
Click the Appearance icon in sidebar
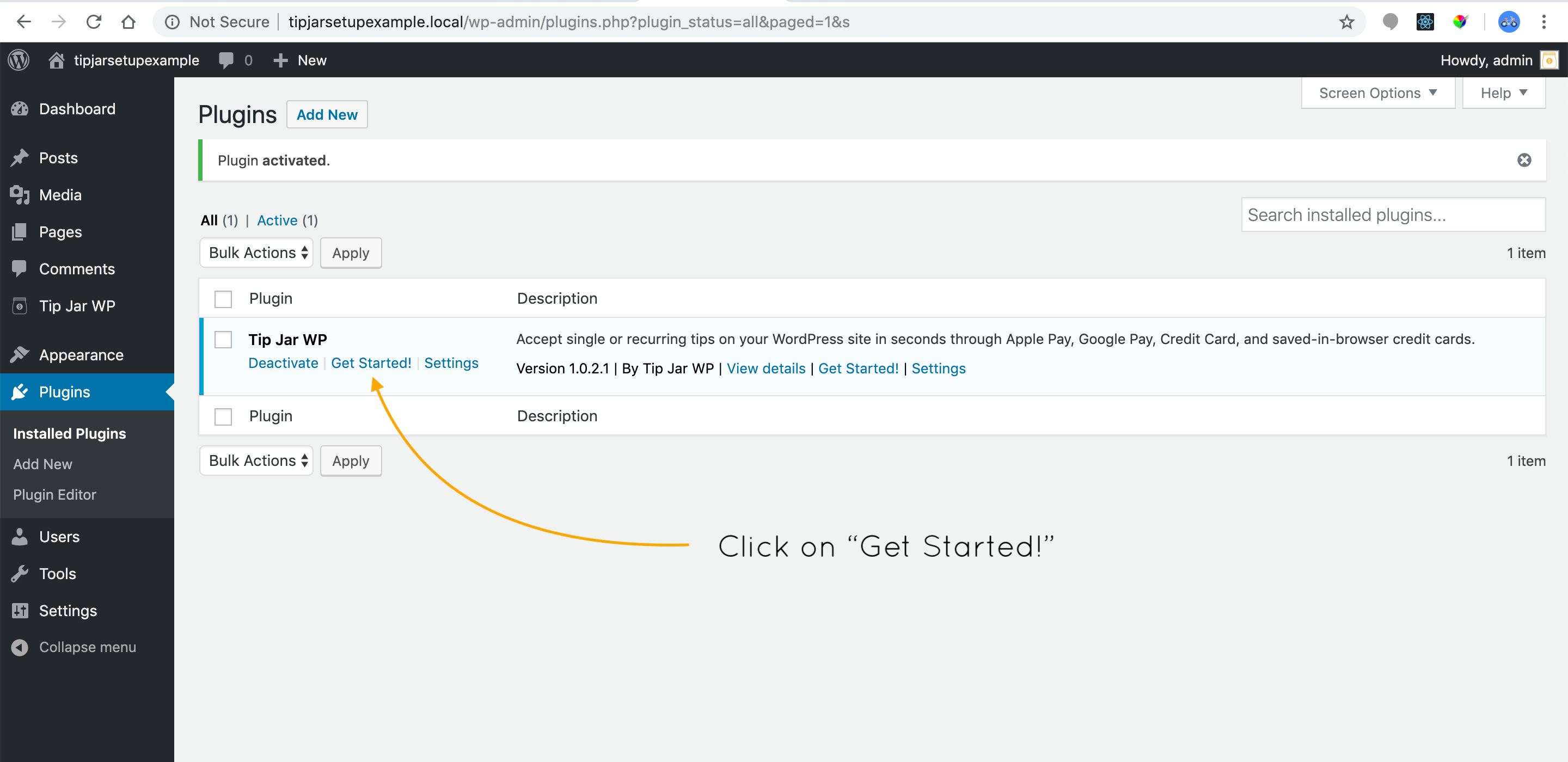pos(20,355)
